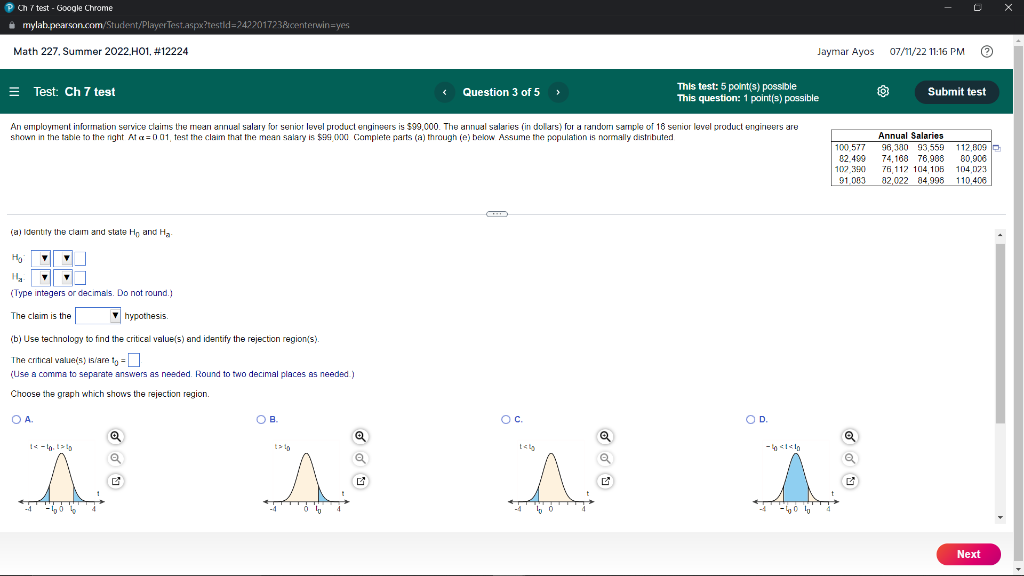Open graph C in a new window
Screen dimensions: 1024x576
coord(605,481)
